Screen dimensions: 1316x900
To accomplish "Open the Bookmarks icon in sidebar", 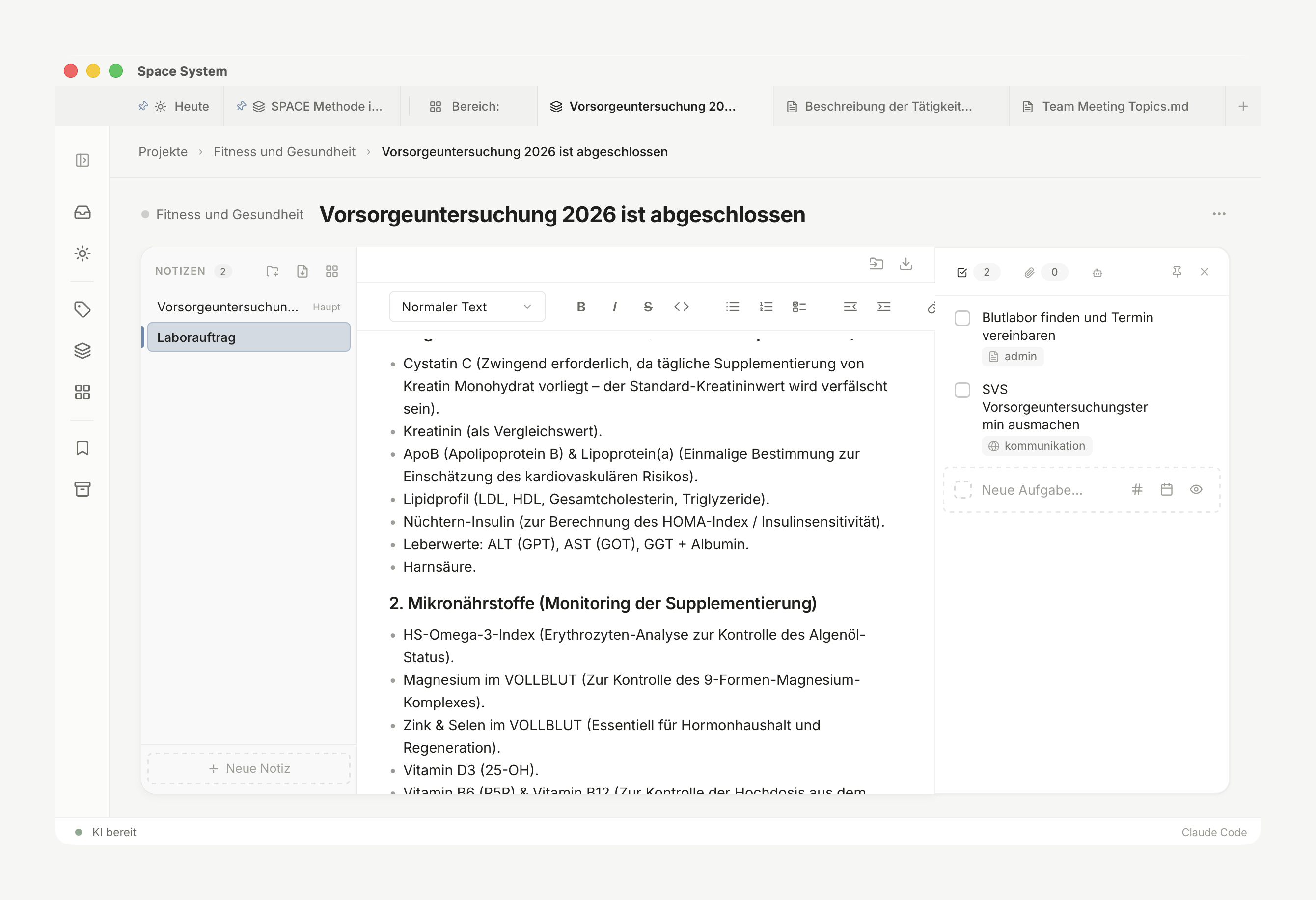I will (x=82, y=448).
